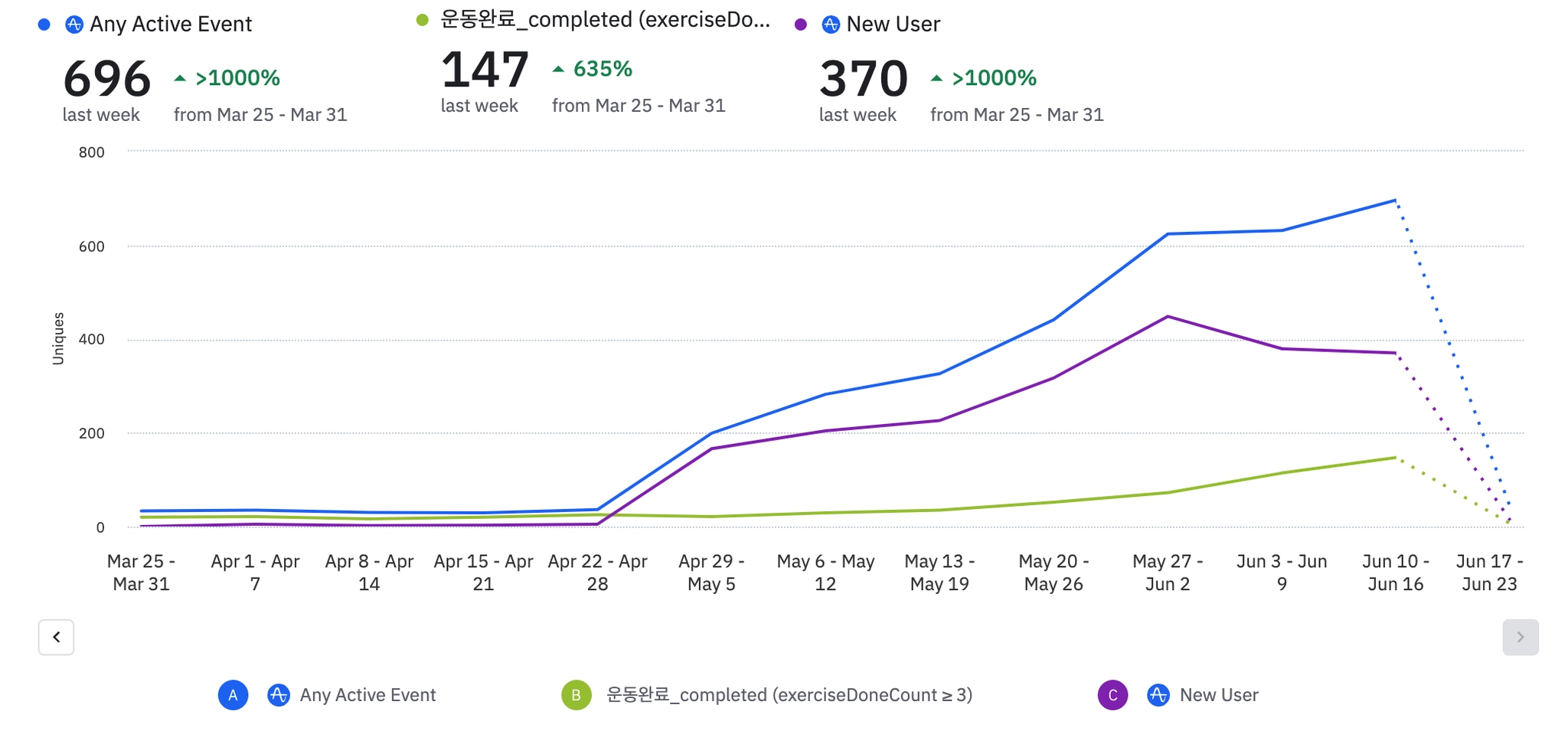
Task: Click the Amplitude icon beside top Any Active Event
Action: (x=74, y=24)
